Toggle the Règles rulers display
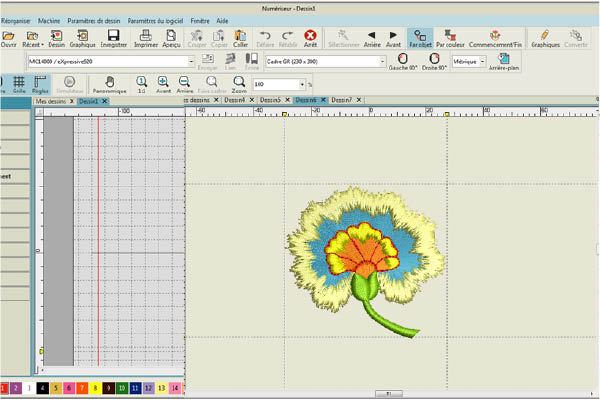Screen dimensions: 600x400 pos(41,84)
